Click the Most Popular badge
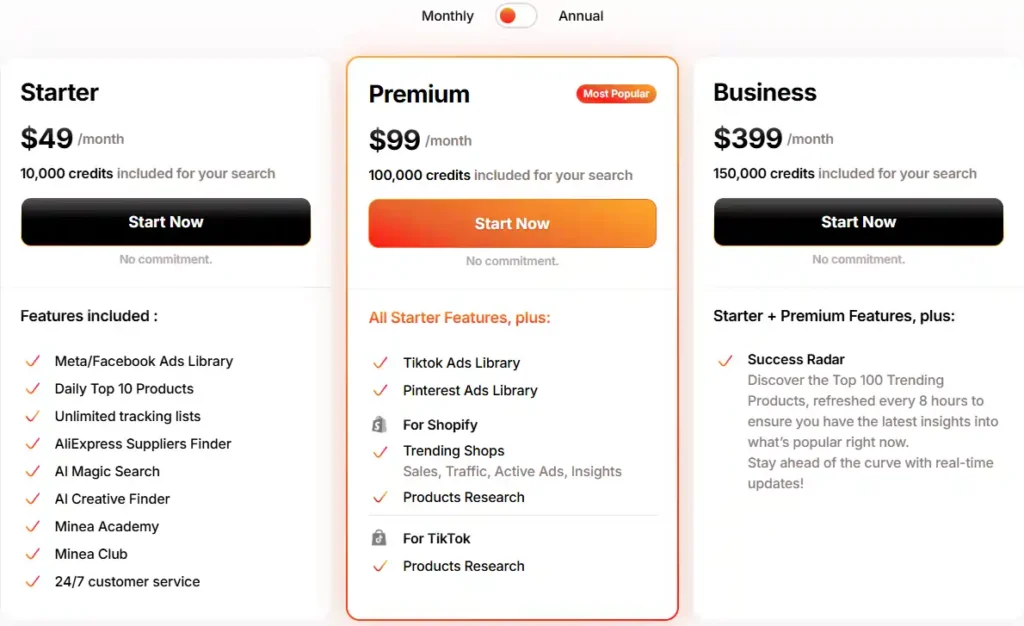Image resolution: width=1024 pixels, height=626 pixels. pos(616,93)
